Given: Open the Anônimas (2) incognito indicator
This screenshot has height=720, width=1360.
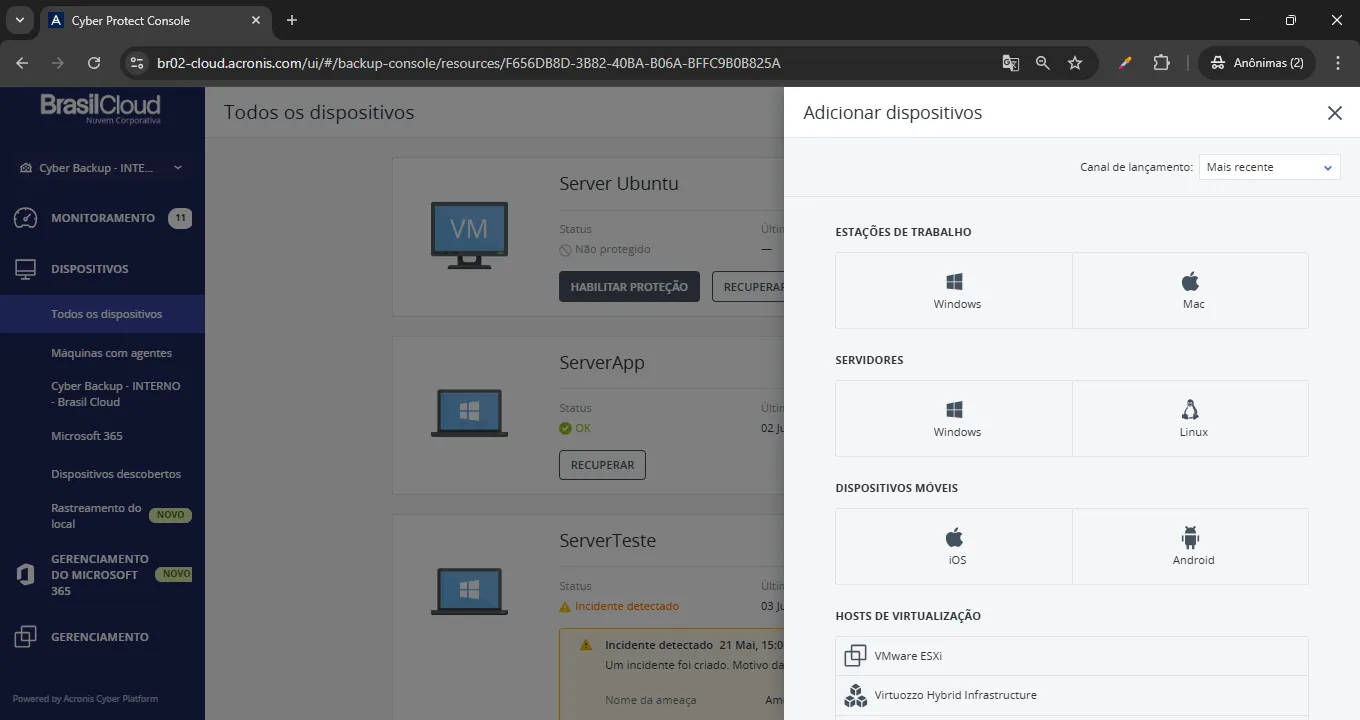Looking at the screenshot, I should pos(1257,63).
